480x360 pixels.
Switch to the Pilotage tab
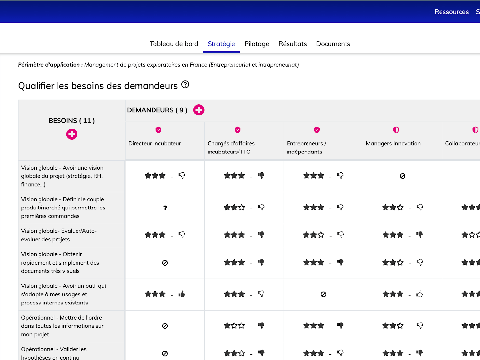pyautogui.click(x=257, y=44)
